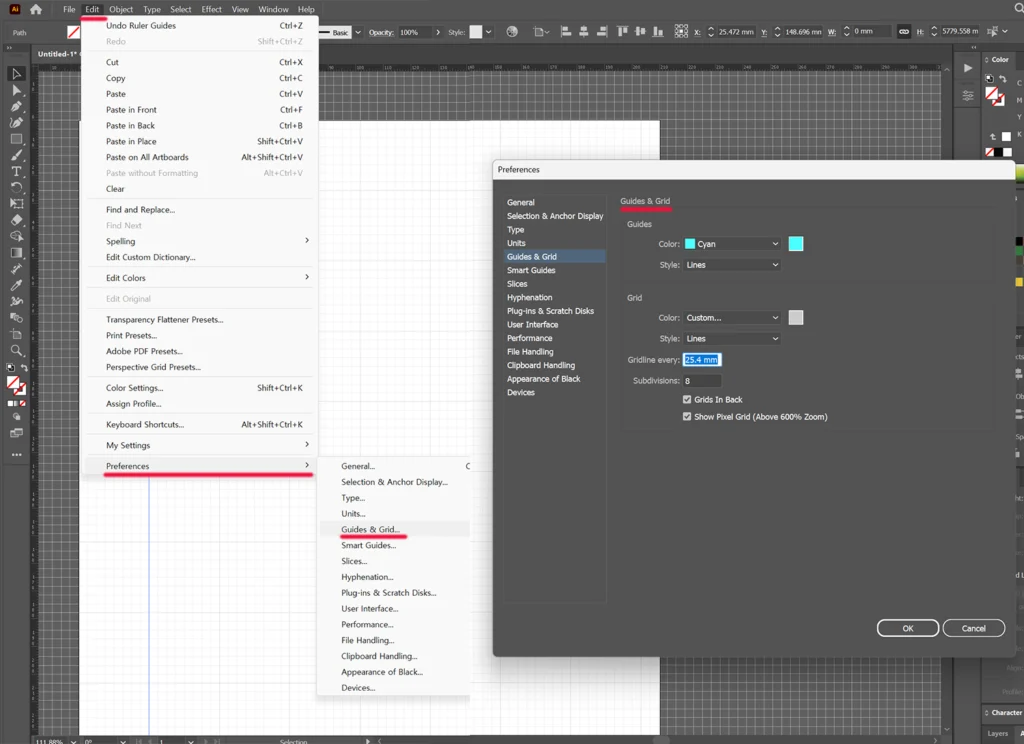Select the Type tool

16,171
